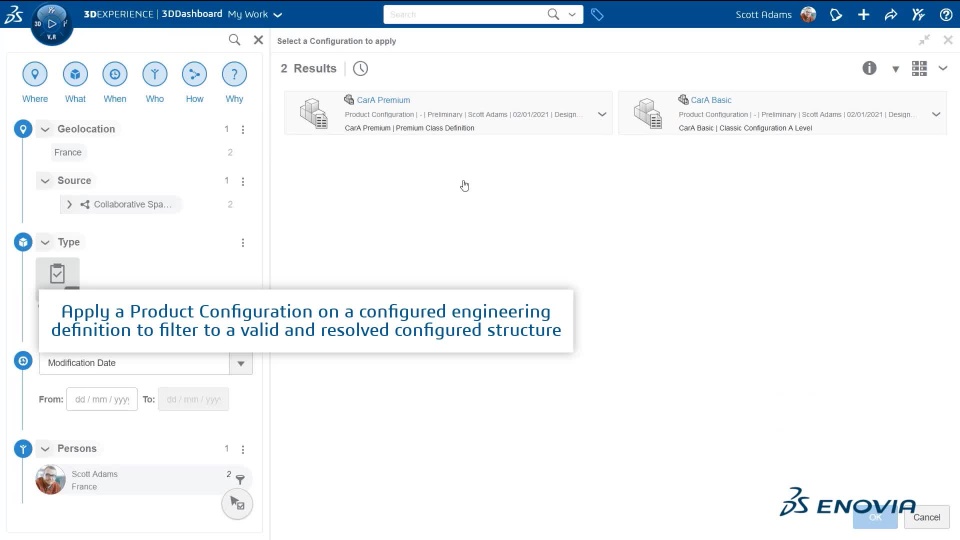This screenshot has width=960, height=540.
Task: Click the OK button
Action: [x=876, y=517]
